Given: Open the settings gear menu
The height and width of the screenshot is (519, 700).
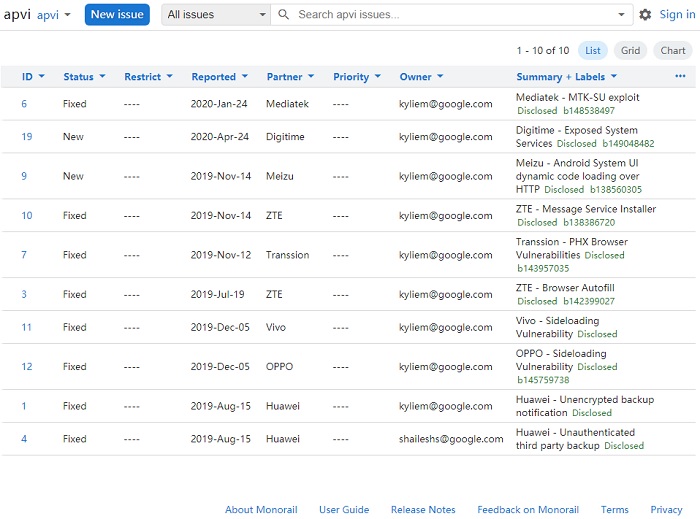Looking at the screenshot, I should coord(645,15).
